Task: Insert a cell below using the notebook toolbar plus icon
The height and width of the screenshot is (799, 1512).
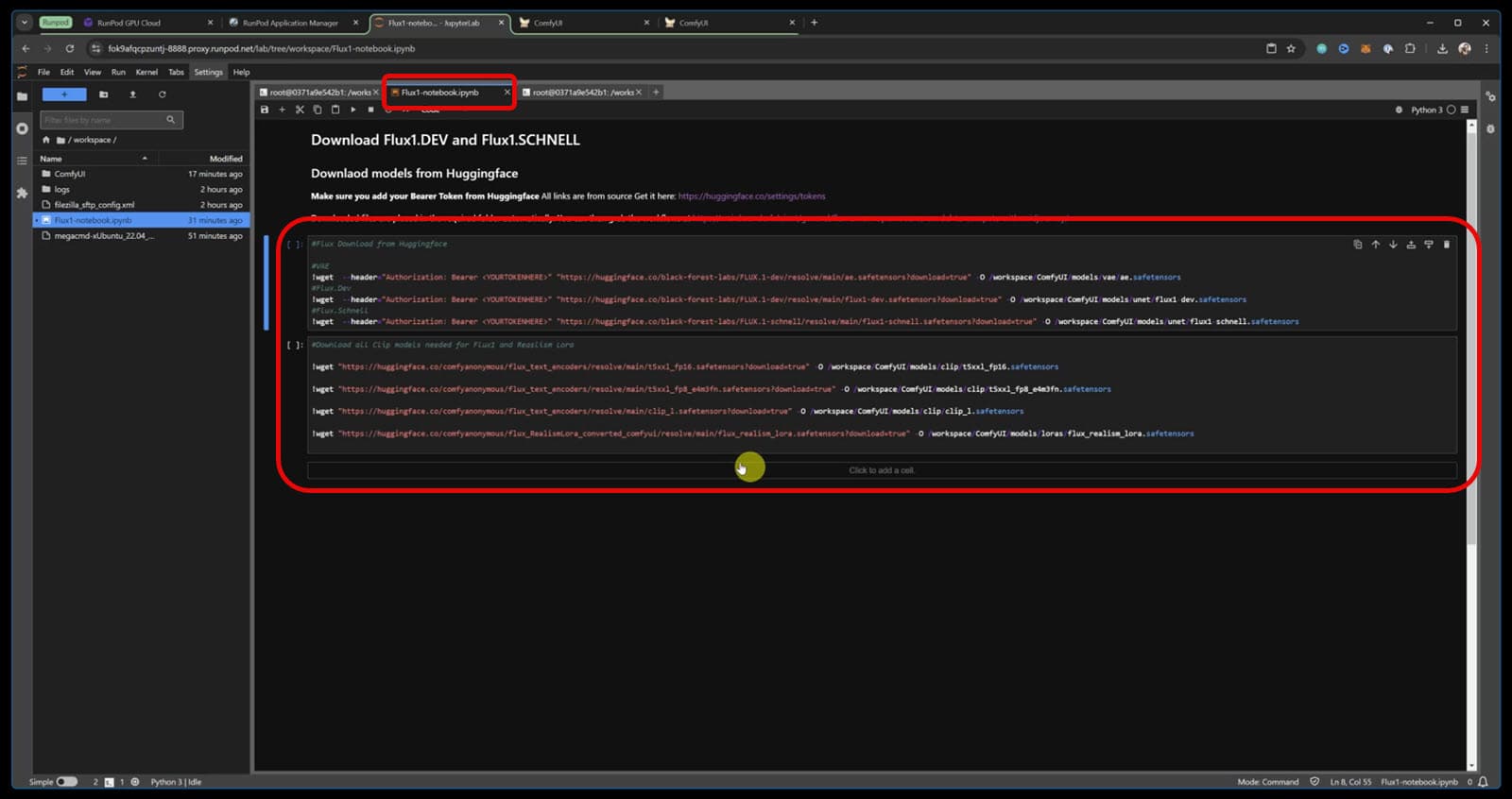Action: [x=282, y=110]
